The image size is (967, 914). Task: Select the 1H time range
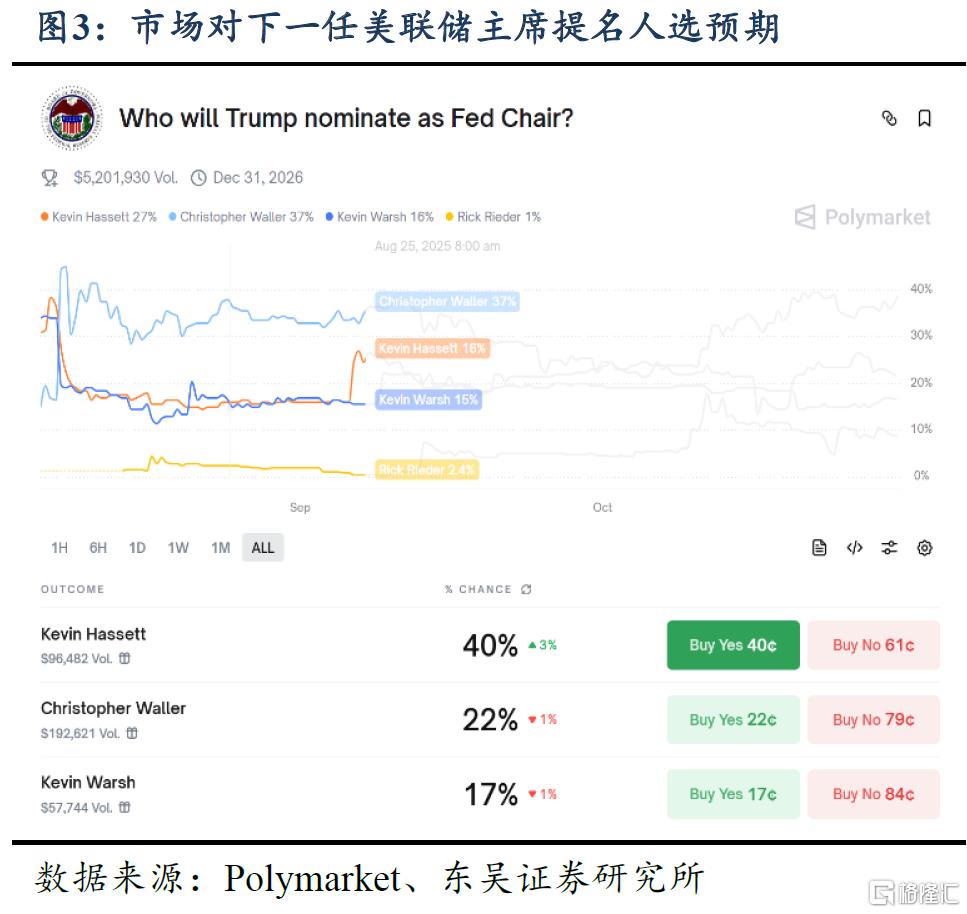point(59,547)
